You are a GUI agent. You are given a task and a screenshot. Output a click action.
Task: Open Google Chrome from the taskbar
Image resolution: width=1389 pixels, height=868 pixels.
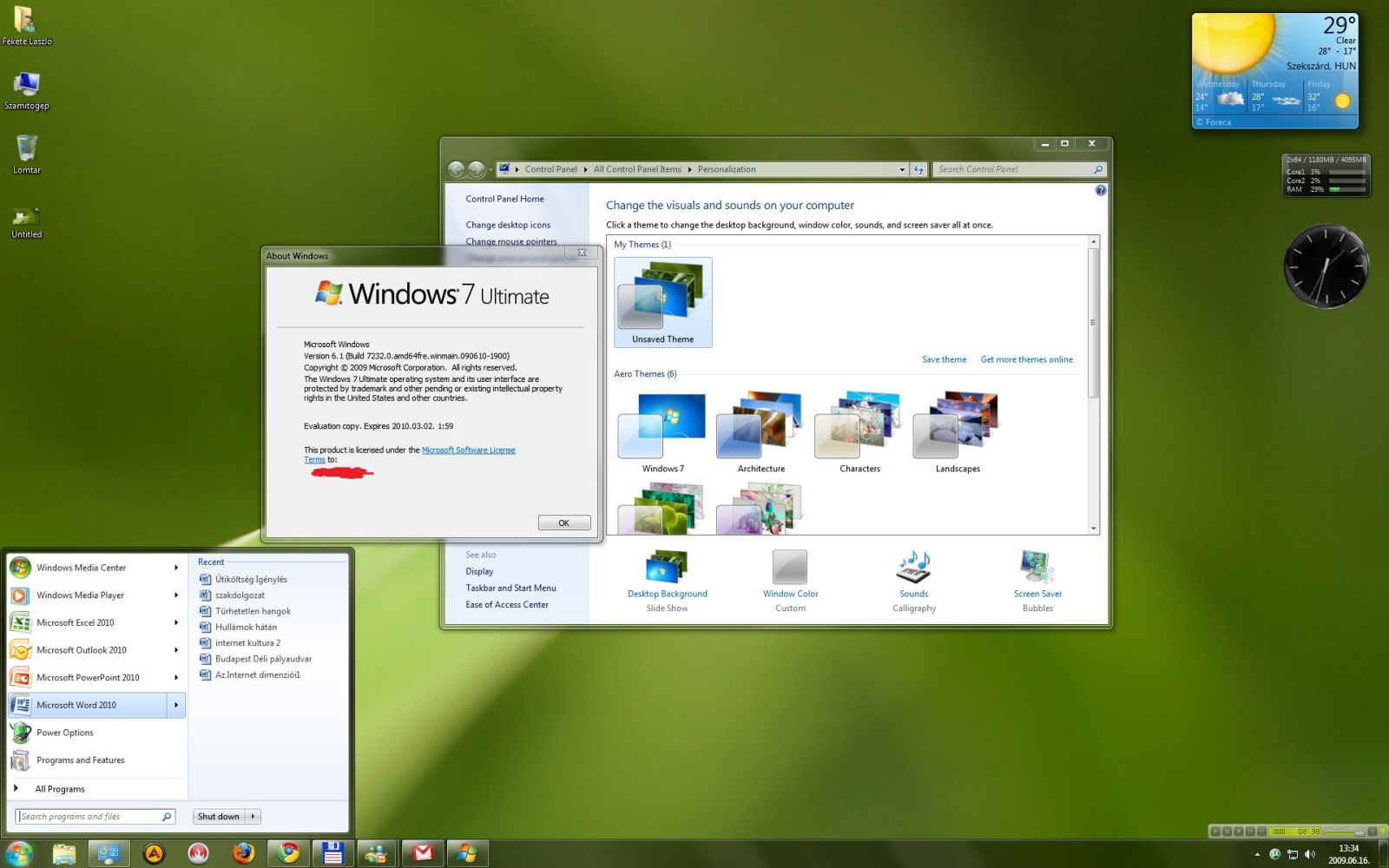[x=289, y=854]
